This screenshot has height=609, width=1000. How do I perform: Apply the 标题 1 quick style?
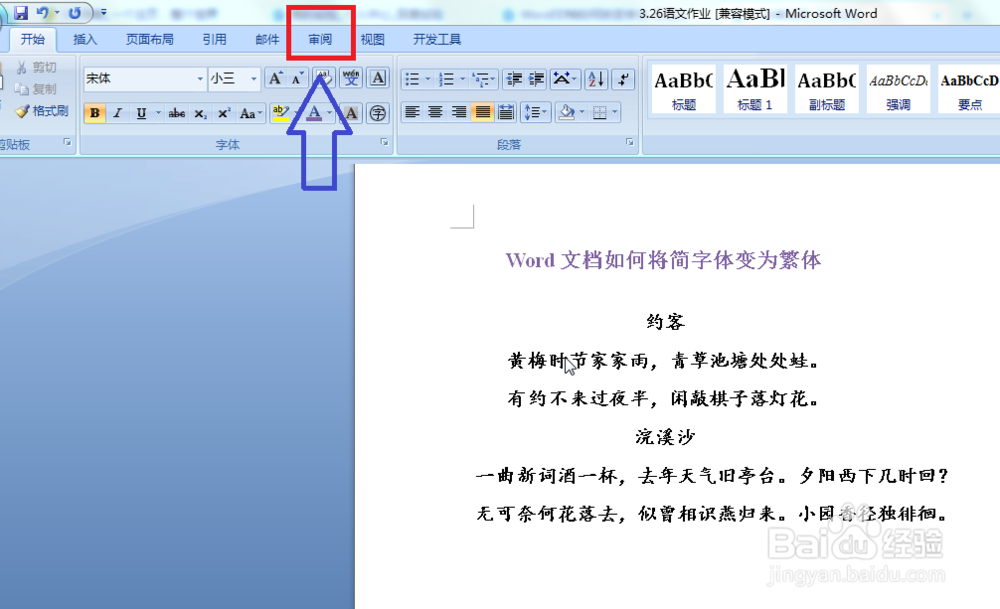[755, 90]
